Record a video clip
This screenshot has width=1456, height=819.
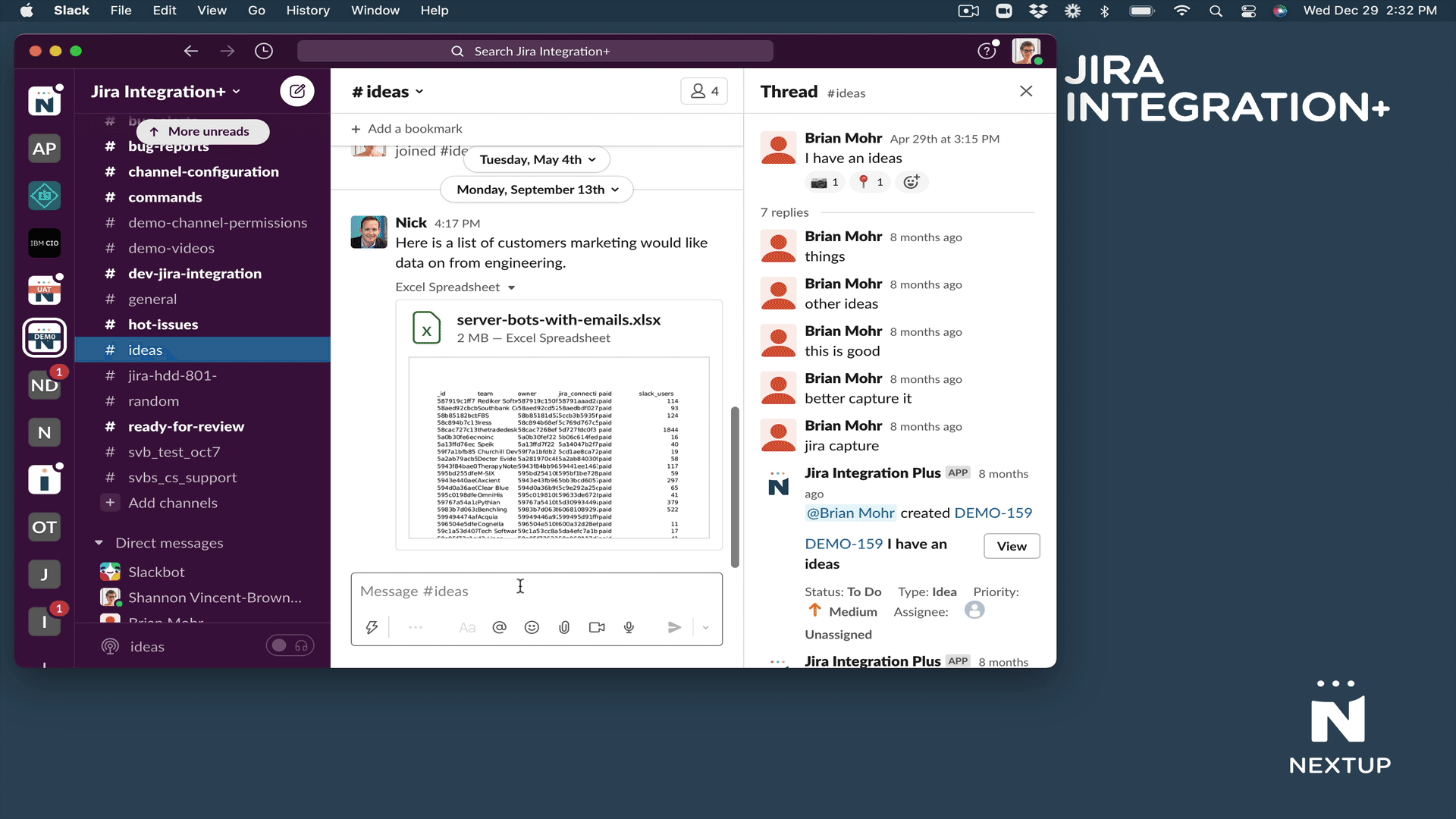597,627
